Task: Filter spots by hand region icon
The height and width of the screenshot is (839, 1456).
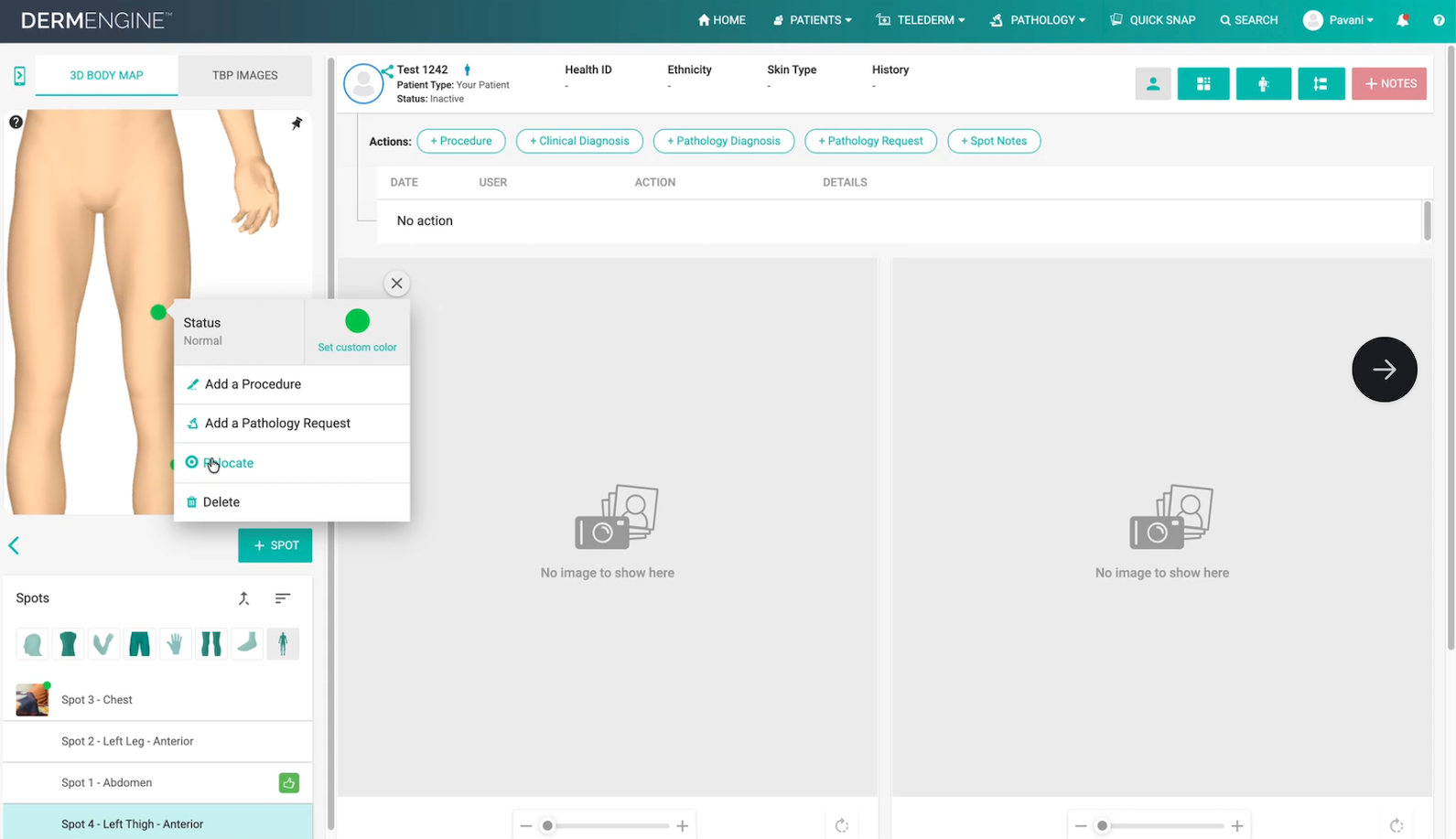Action: coord(175,644)
